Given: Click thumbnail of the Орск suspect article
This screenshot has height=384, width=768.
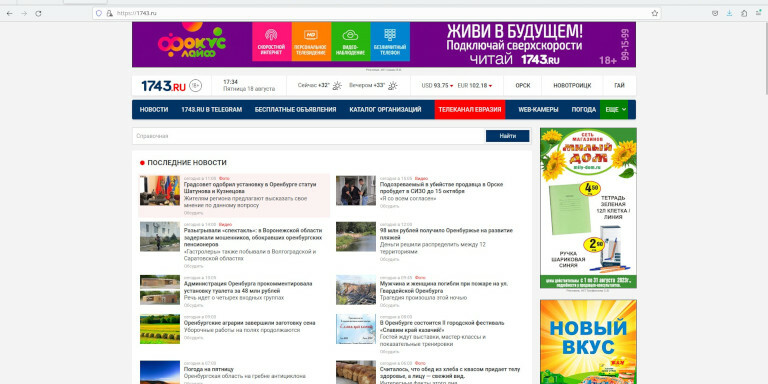Looking at the screenshot, I should (356, 190).
